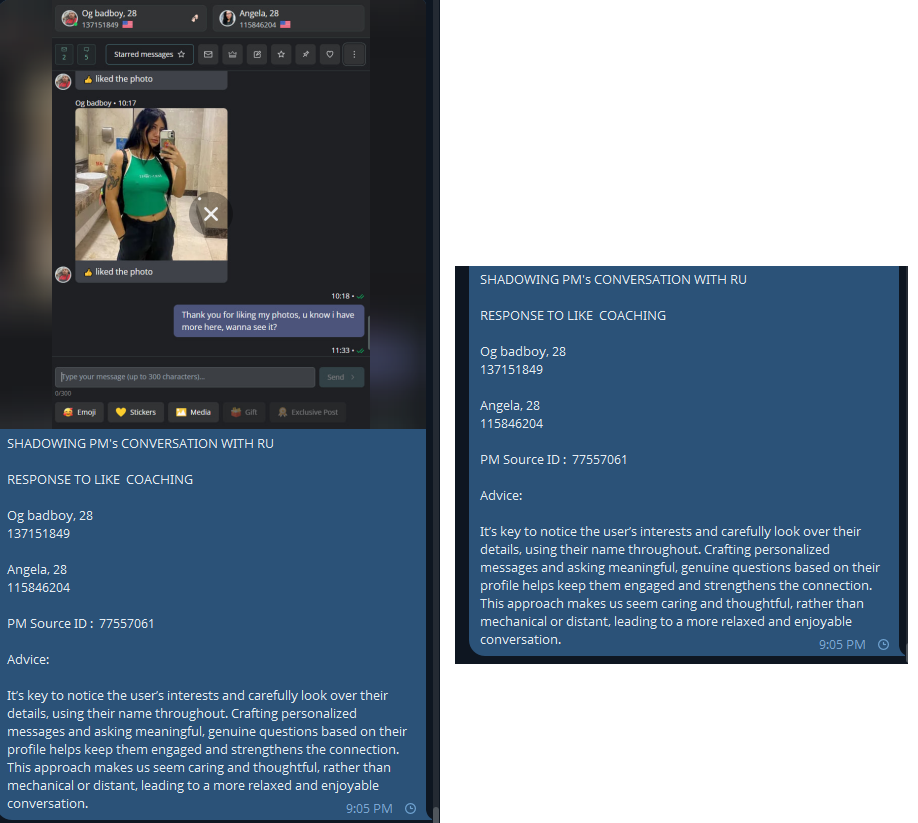The image size is (918, 823).
Task: Click 'liked the photo' notification below the selfie
Action: tap(151, 272)
